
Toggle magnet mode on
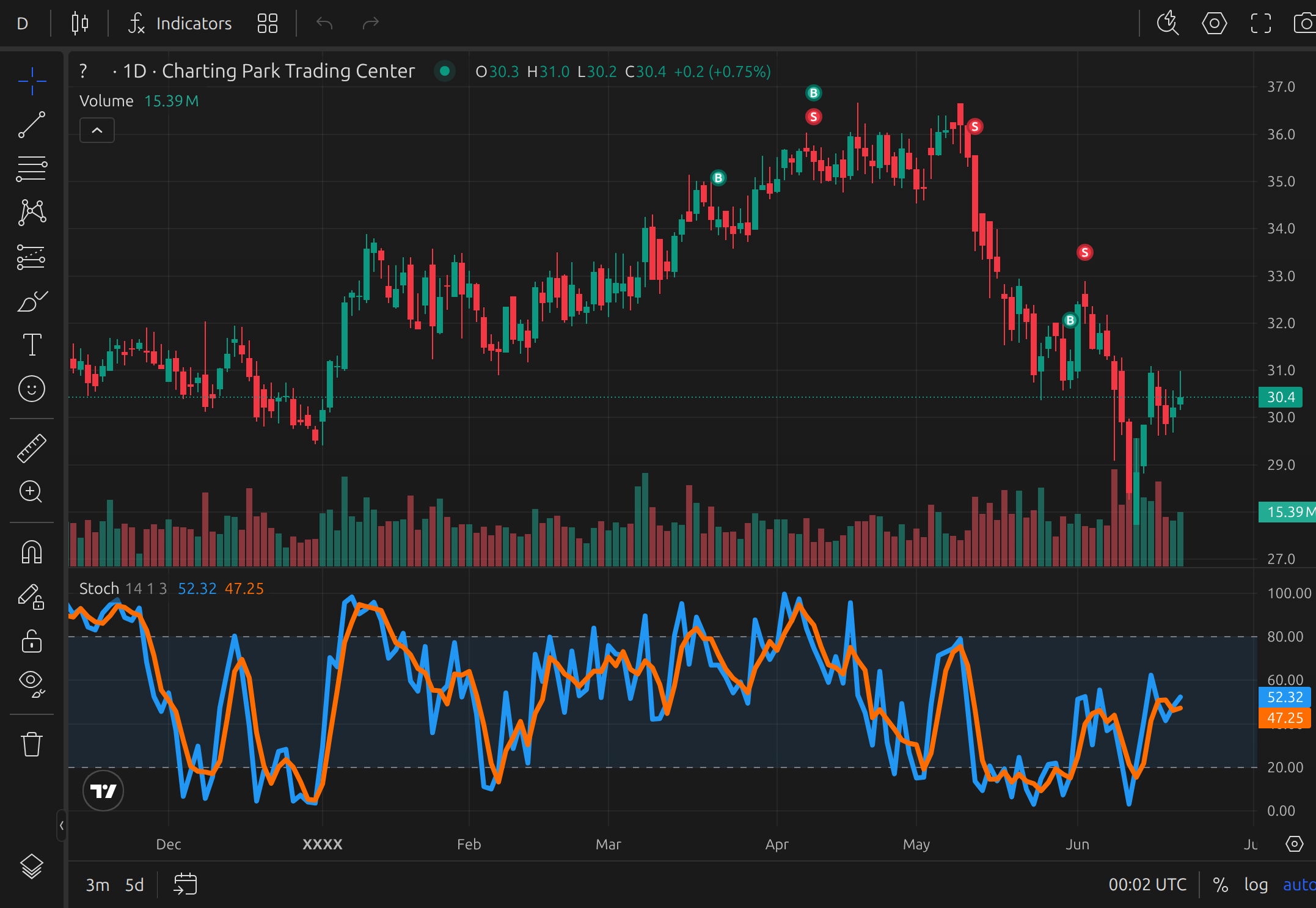click(x=32, y=552)
